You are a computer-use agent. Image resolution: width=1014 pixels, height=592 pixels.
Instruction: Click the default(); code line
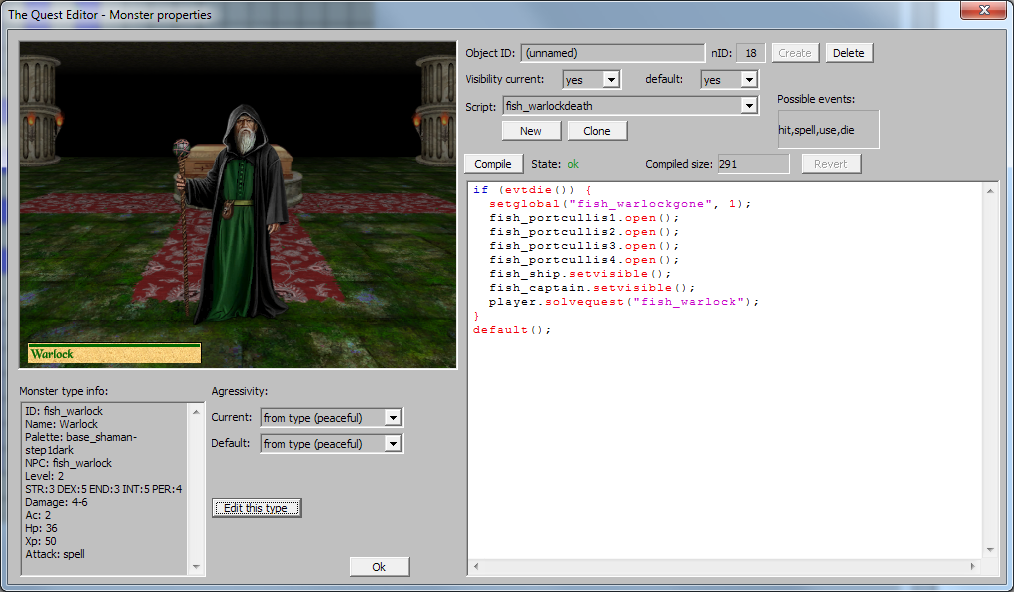(512, 330)
